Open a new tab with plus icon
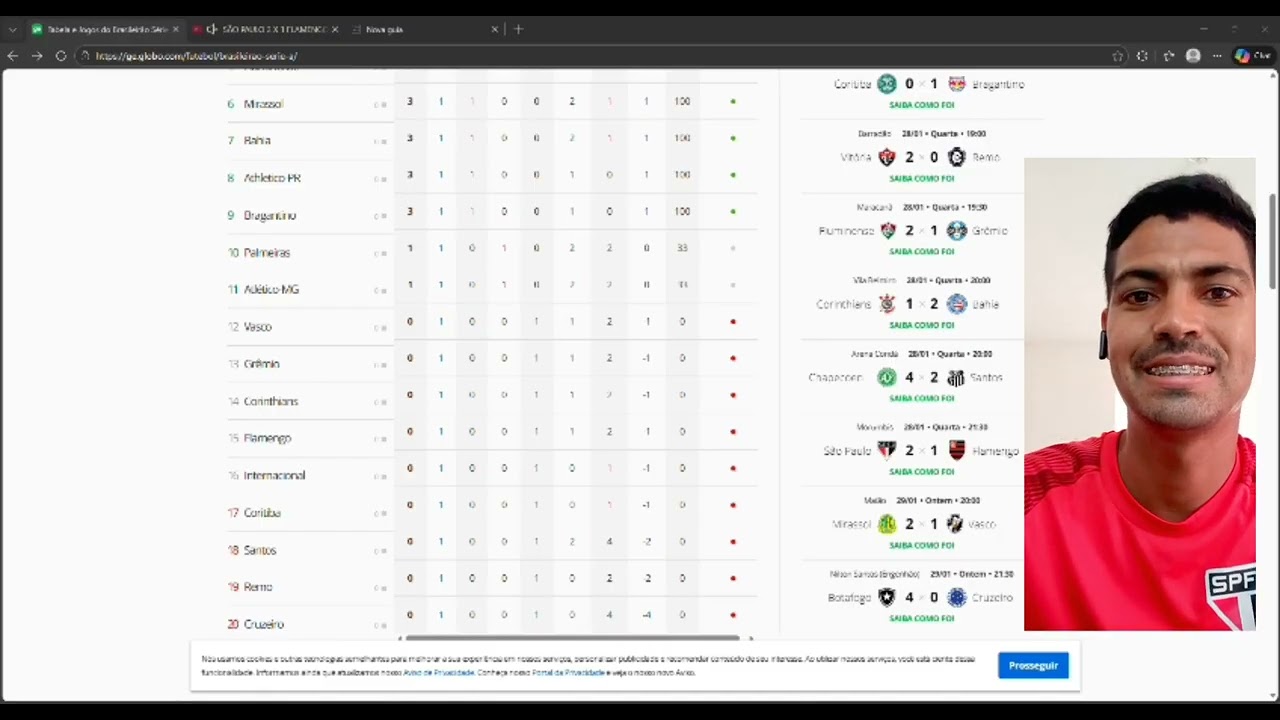 coord(518,29)
